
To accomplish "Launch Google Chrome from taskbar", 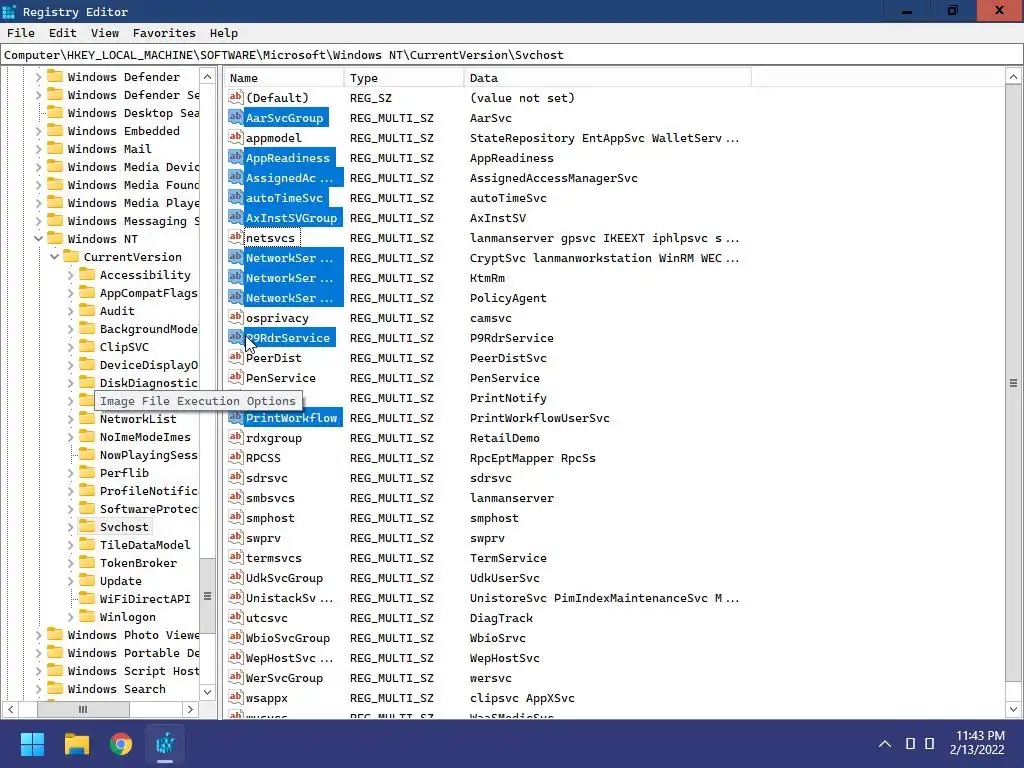I will [121, 744].
